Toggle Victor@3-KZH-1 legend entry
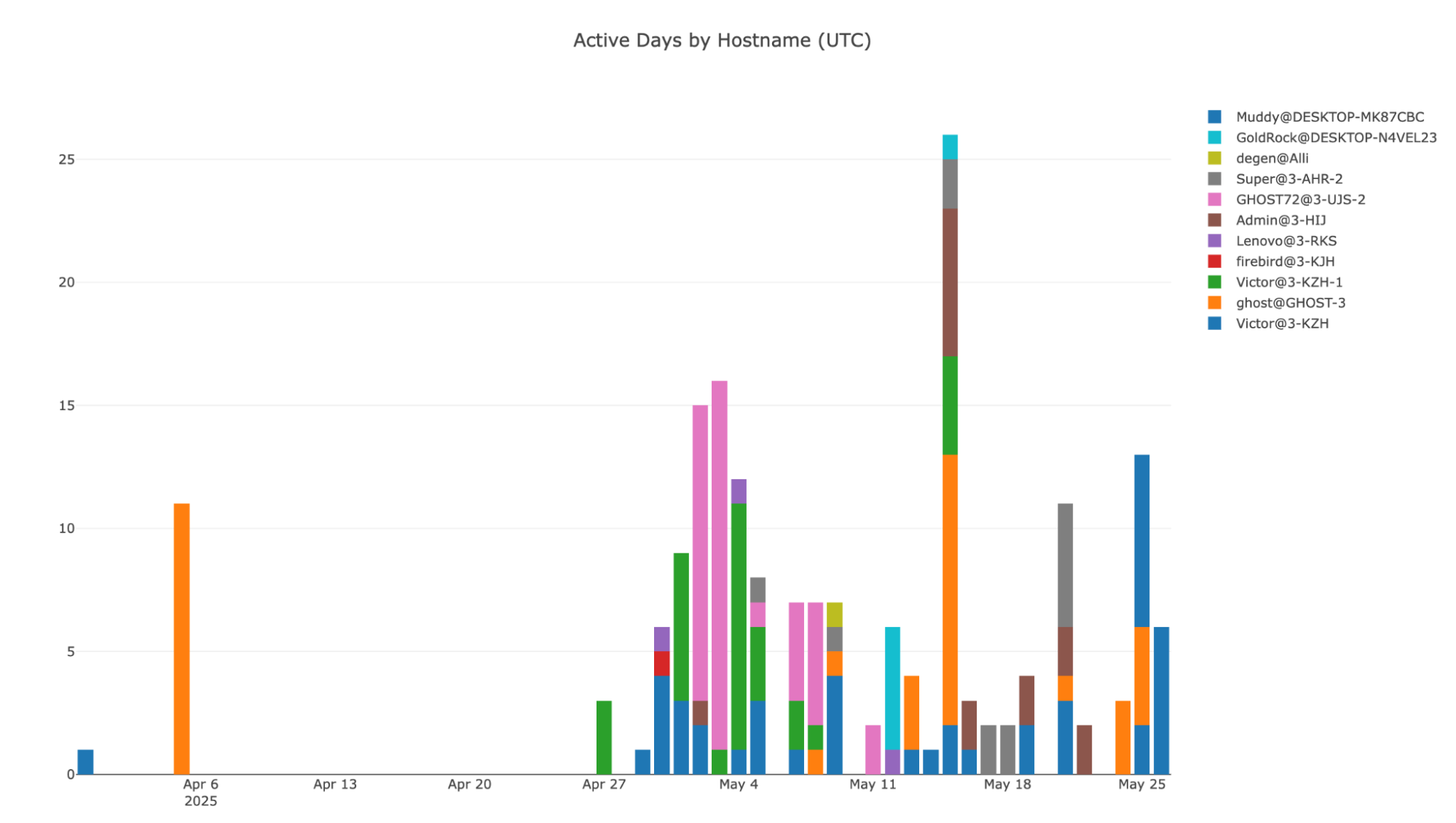 [x=1288, y=282]
